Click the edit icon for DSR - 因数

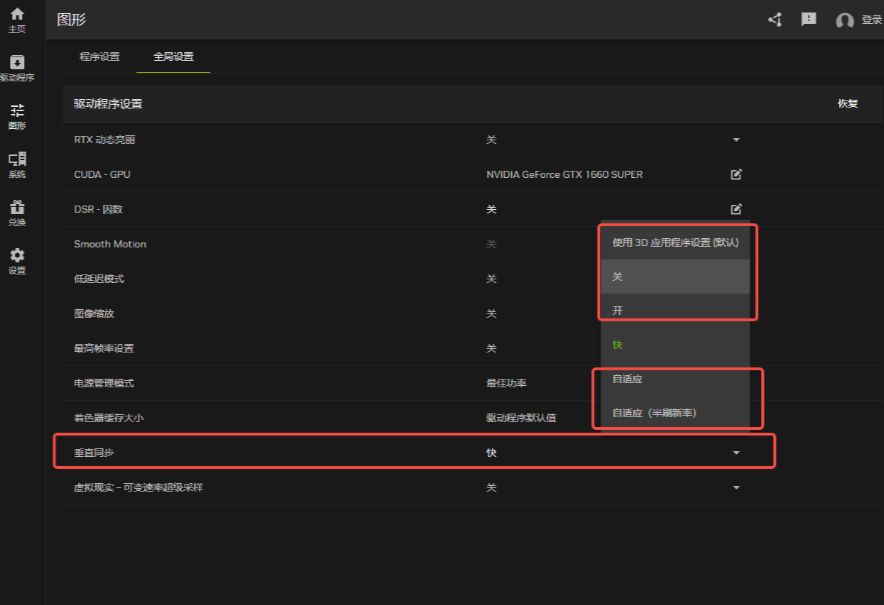[x=737, y=209]
